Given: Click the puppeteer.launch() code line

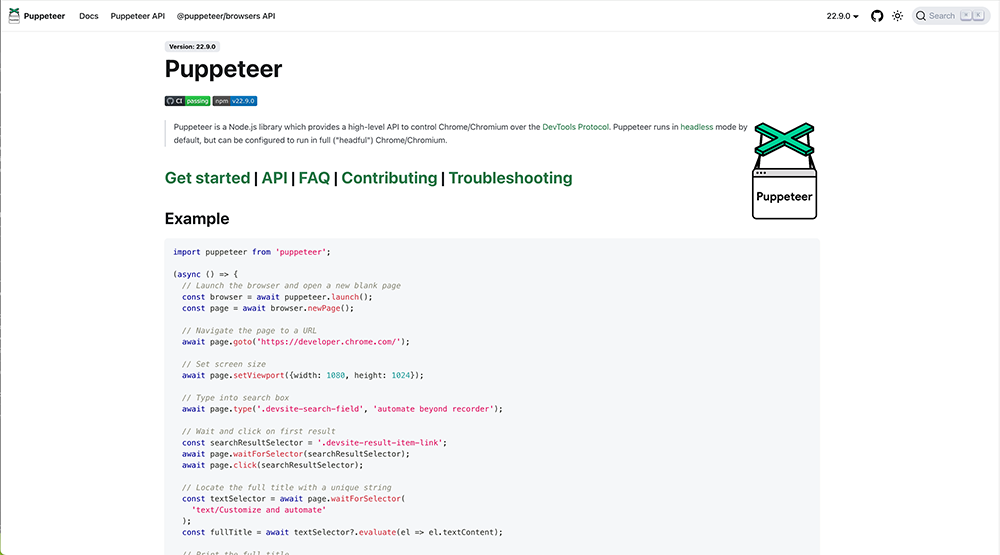Looking at the screenshot, I should tap(277, 297).
